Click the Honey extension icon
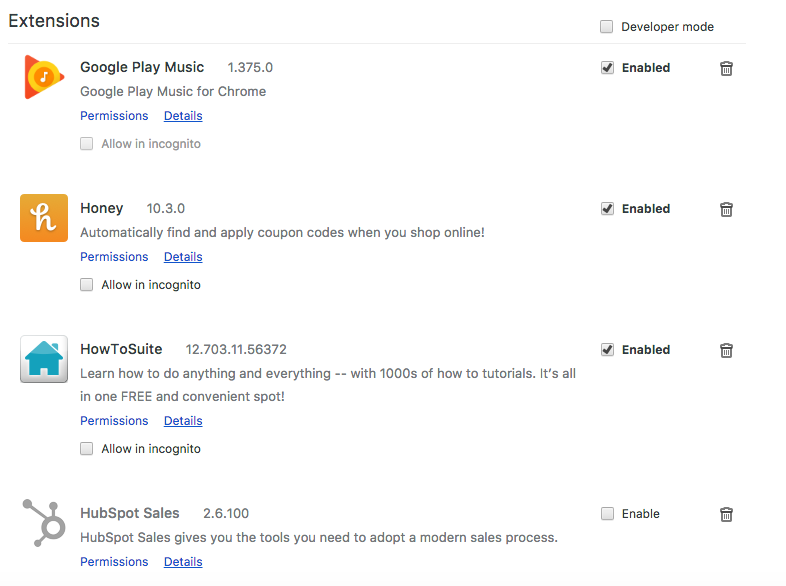 [44, 218]
